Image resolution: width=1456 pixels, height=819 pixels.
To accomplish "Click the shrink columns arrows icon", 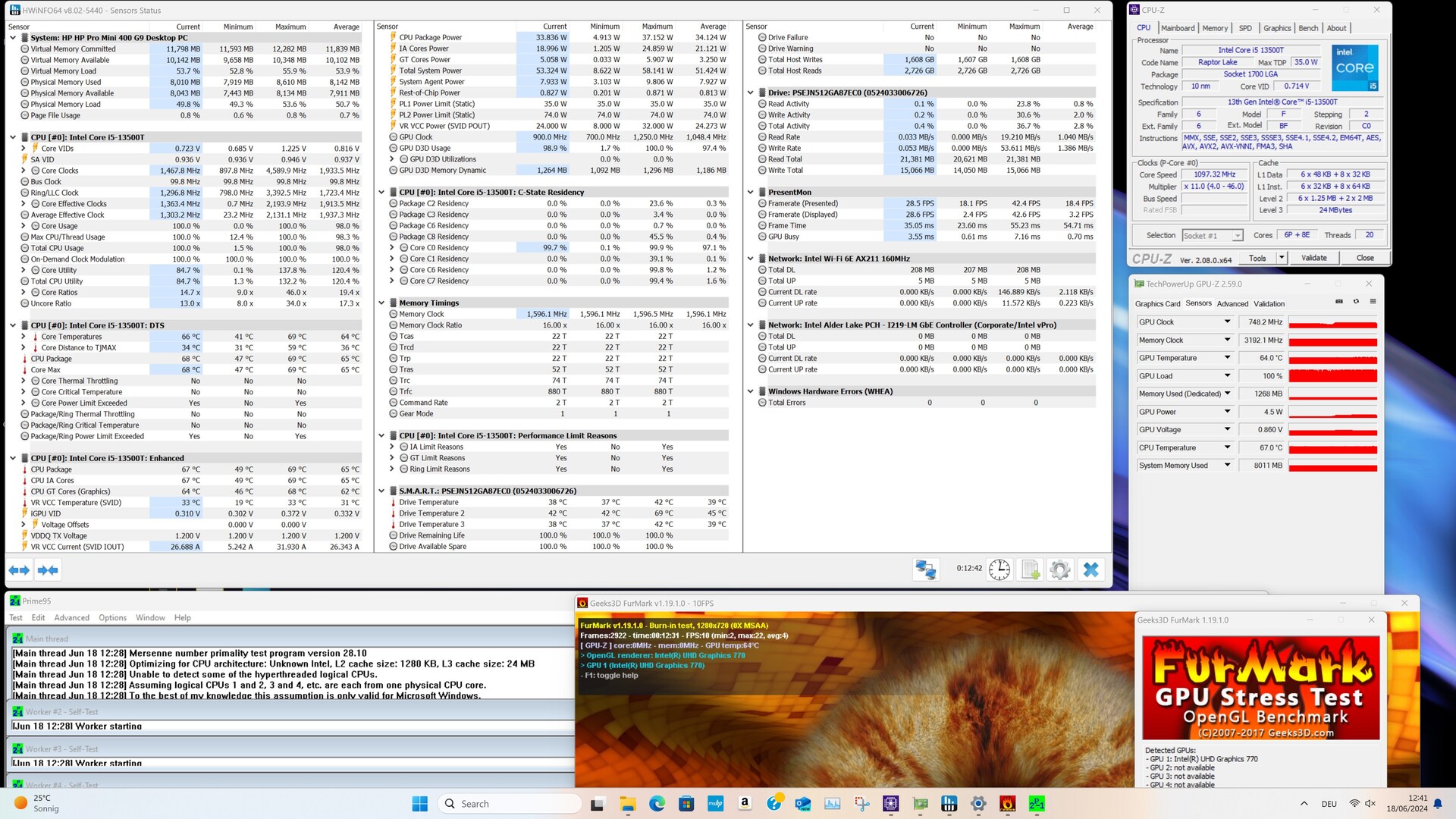I will pos(48,570).
